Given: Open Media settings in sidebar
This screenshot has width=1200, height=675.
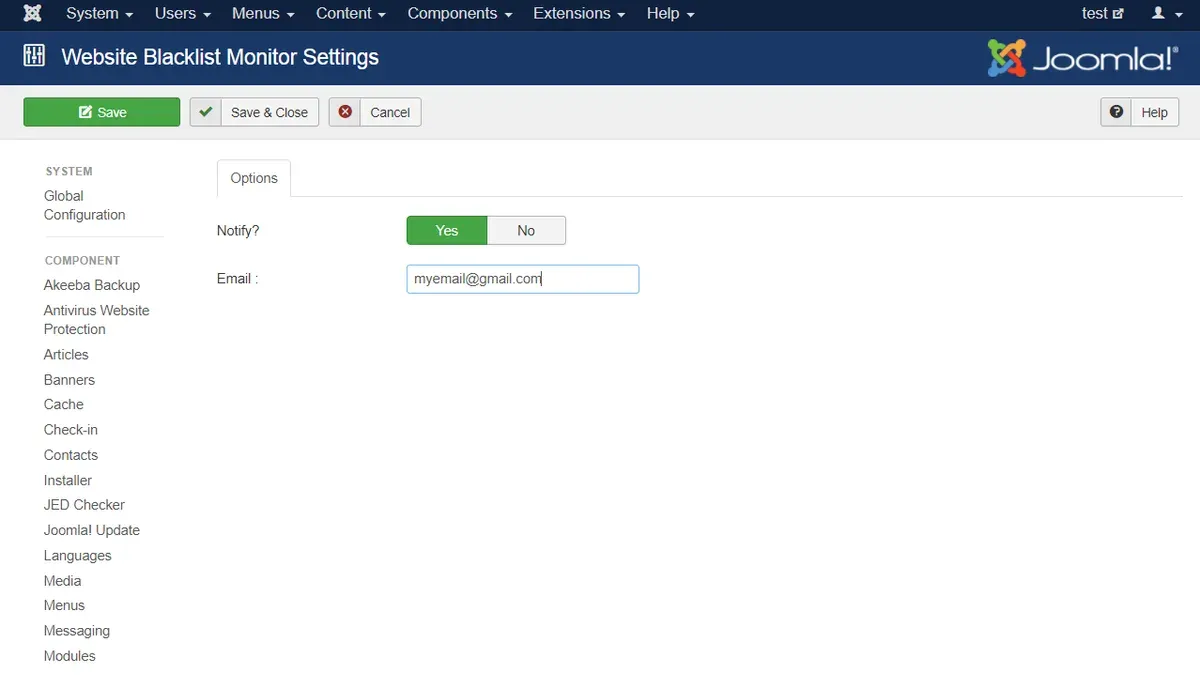Looking at the screenshot, I should click(x=63, y=580).
